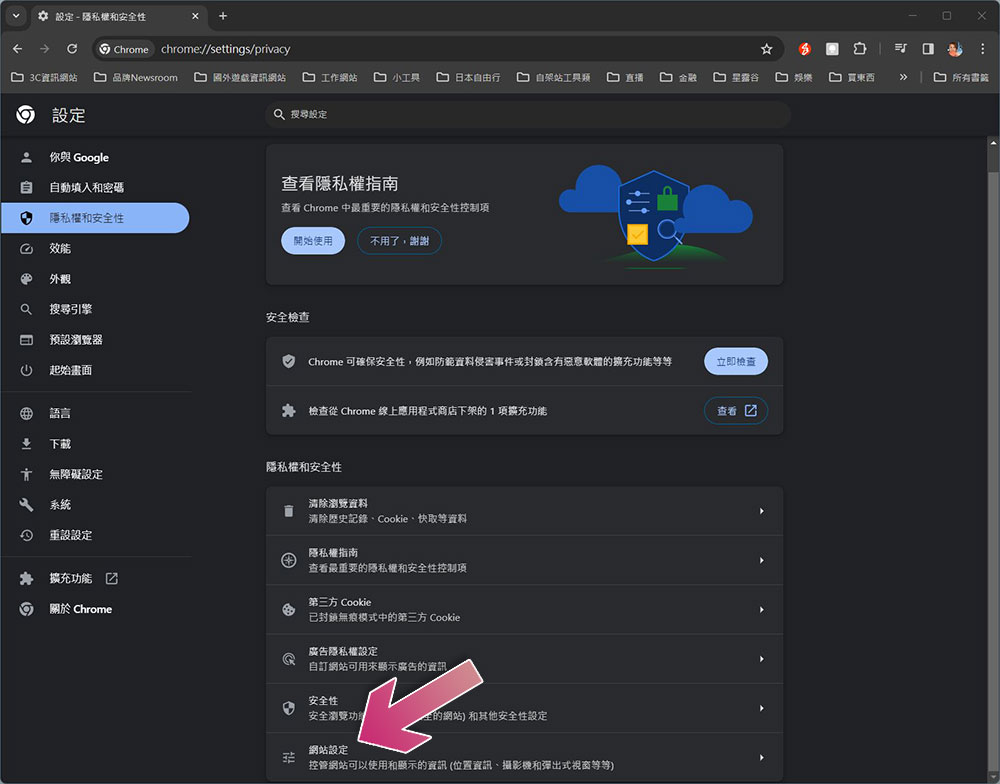Bookmark this page with the star icon
This screenshot has height=784, width=1000.
767,49
